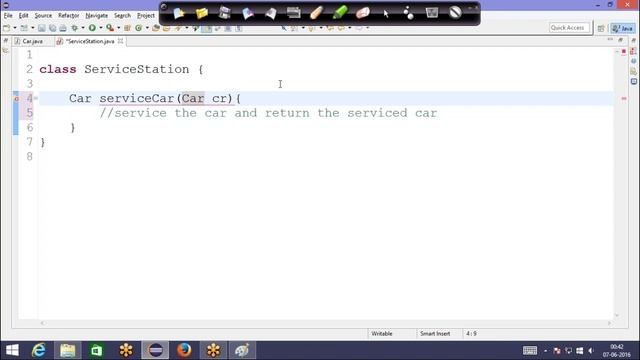Click the Windows Start button
640x360 pixels.
(12, 350)
